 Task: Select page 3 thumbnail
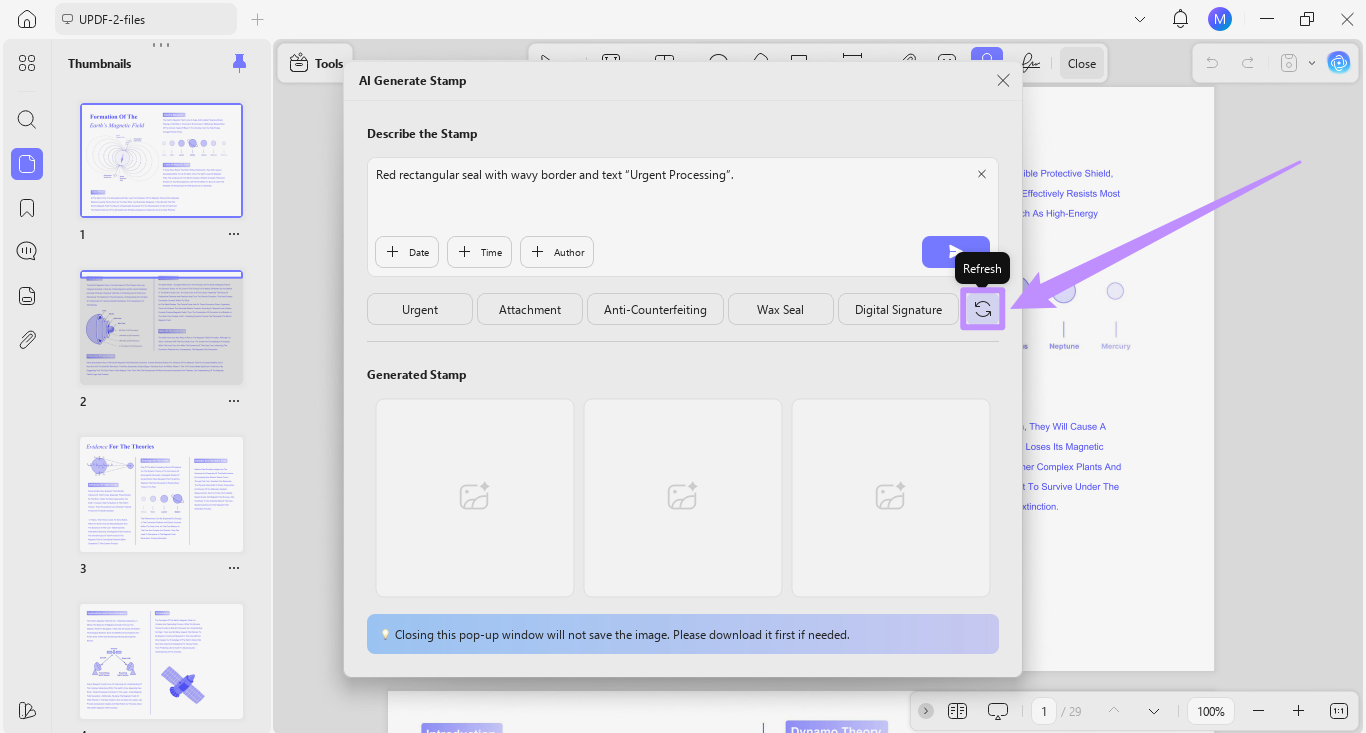pyautogui.click(x=162, y=494)
